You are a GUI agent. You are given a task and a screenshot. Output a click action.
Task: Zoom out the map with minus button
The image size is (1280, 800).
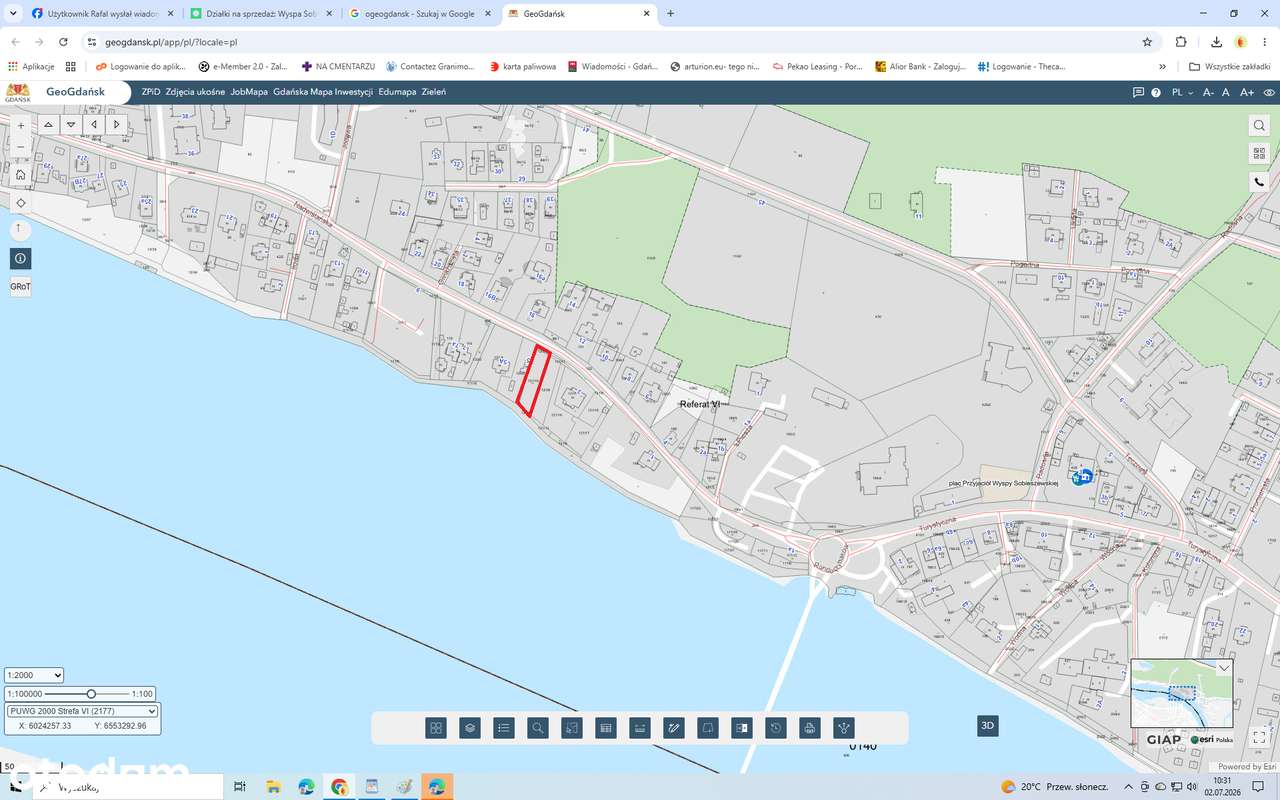pos(21,147)
